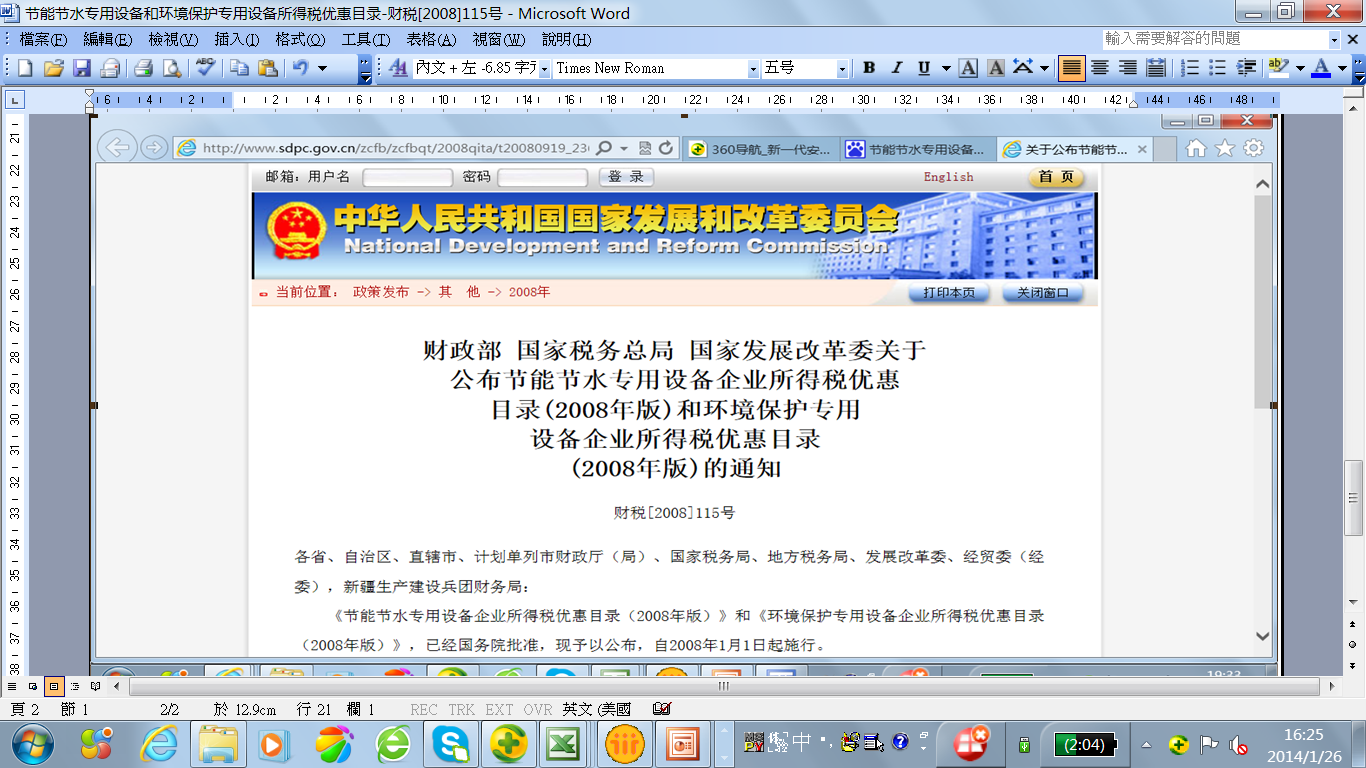Click browser back arrow in embedded image

pos(118,147)
